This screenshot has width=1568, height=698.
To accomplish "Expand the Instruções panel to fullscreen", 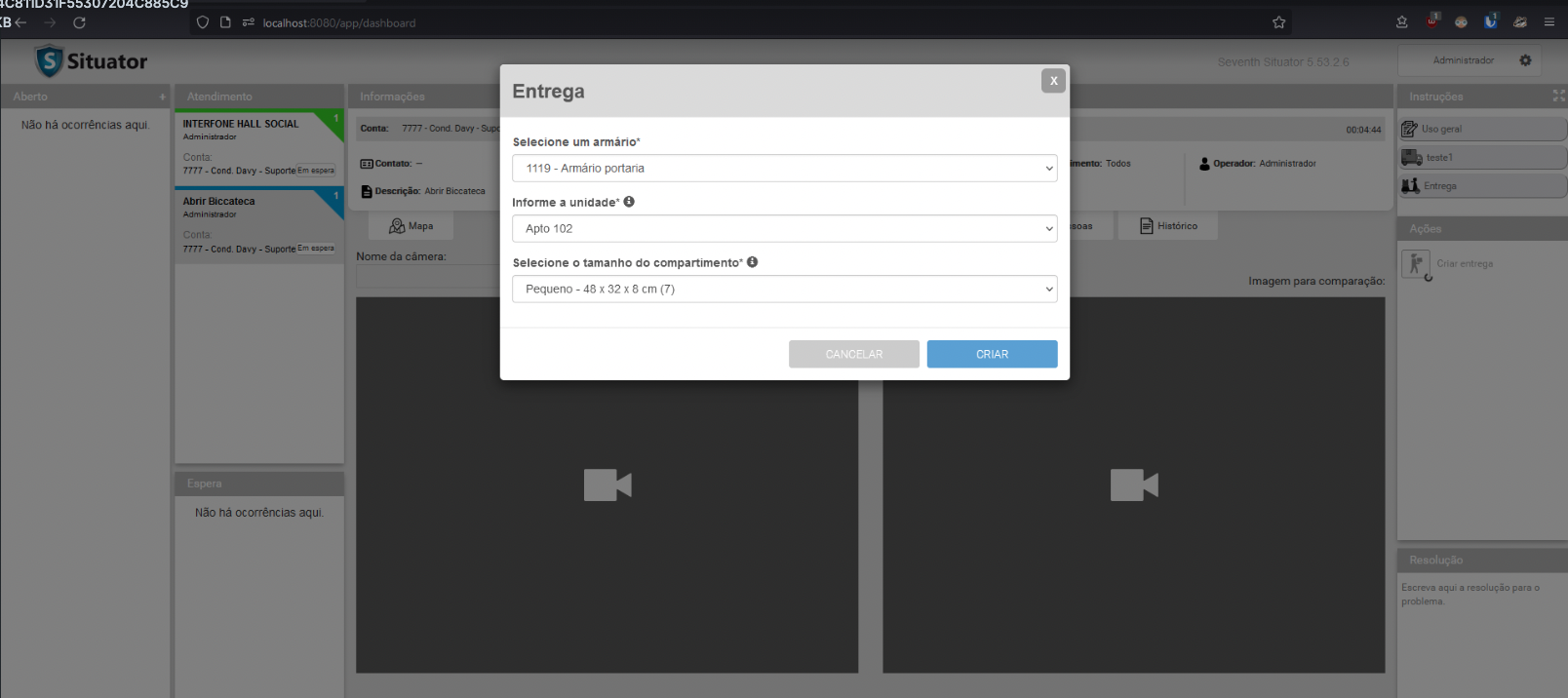I will pos(1558,96).
